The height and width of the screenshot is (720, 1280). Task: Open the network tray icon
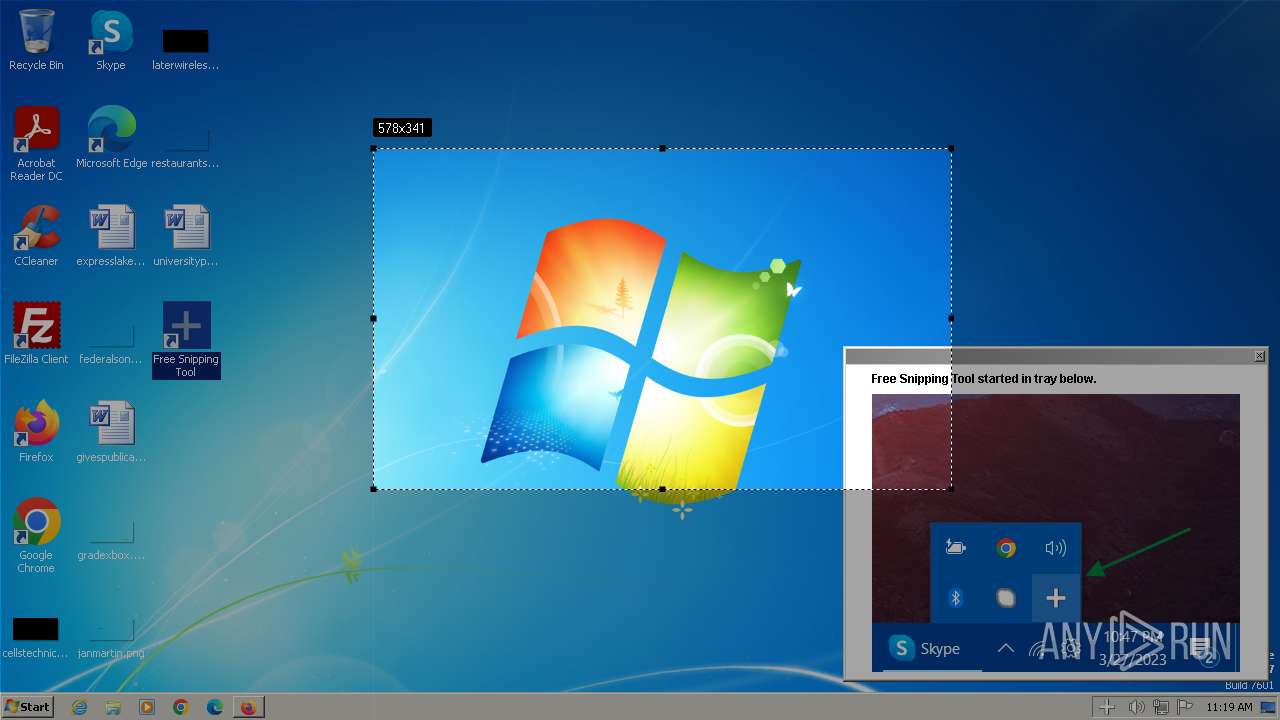pyautogui.click(x=1161, y=707)
